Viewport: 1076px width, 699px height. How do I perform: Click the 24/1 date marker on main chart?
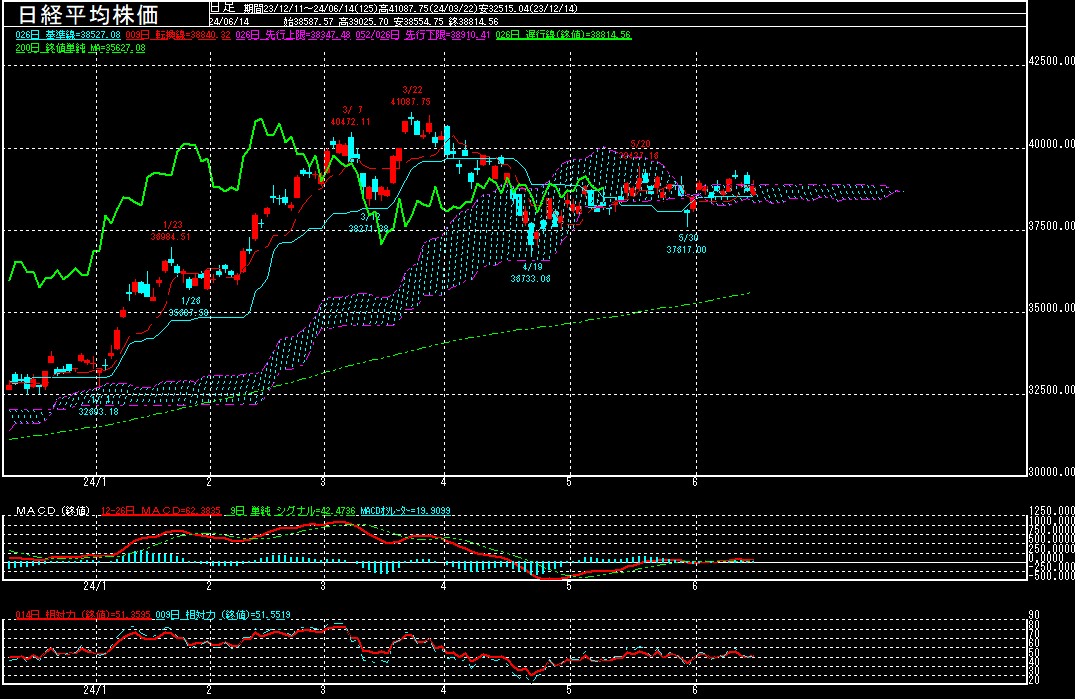(x=95, y=482)
